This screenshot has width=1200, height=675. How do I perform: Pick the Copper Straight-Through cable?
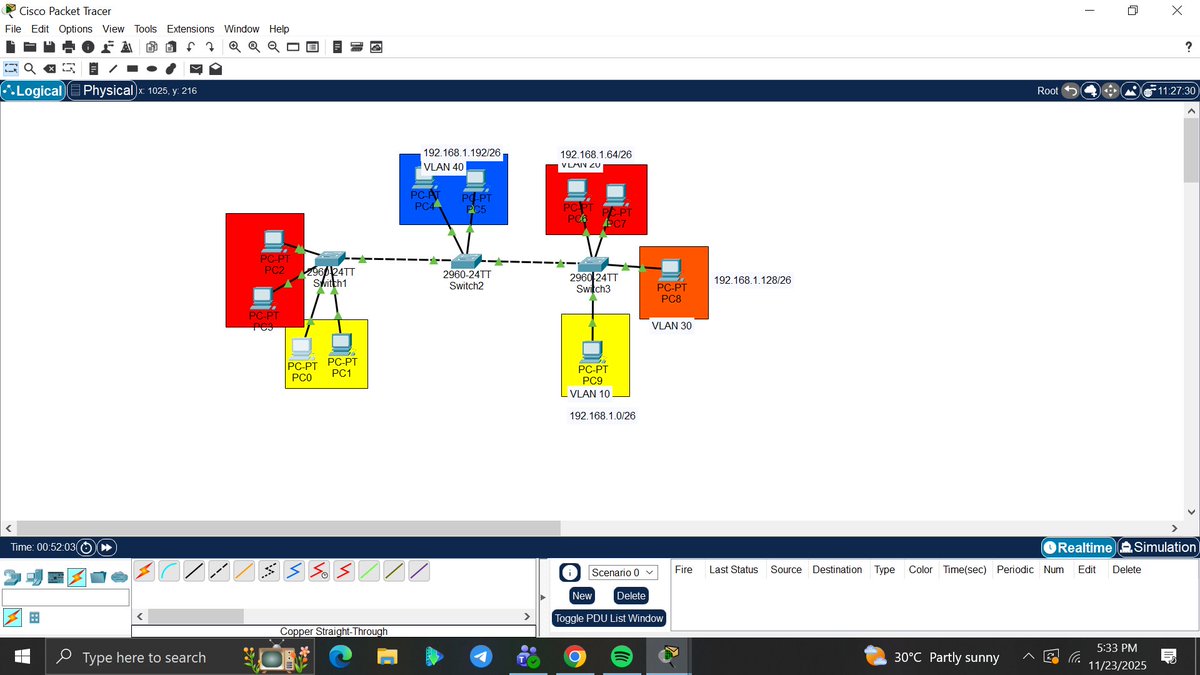click(x=194, y=571)
